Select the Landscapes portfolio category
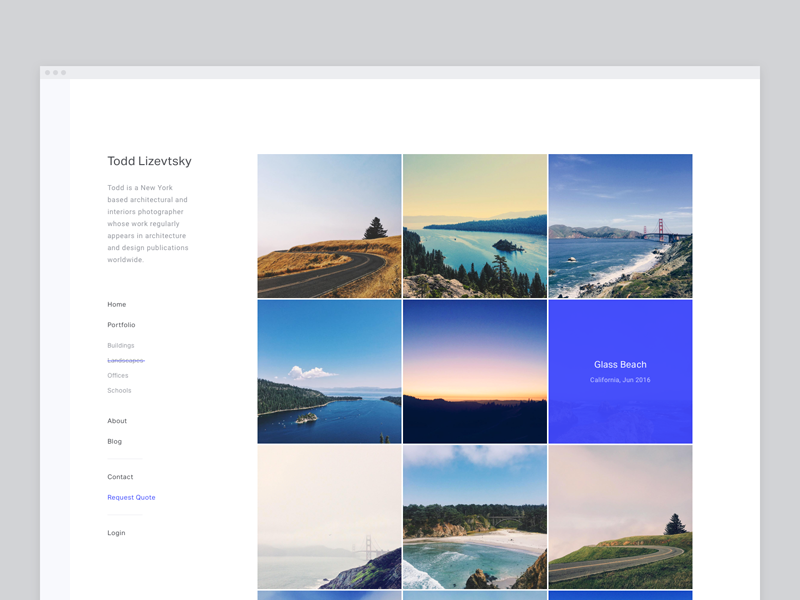This screenshot has height=600, width=800. click(x=125, y=360)
